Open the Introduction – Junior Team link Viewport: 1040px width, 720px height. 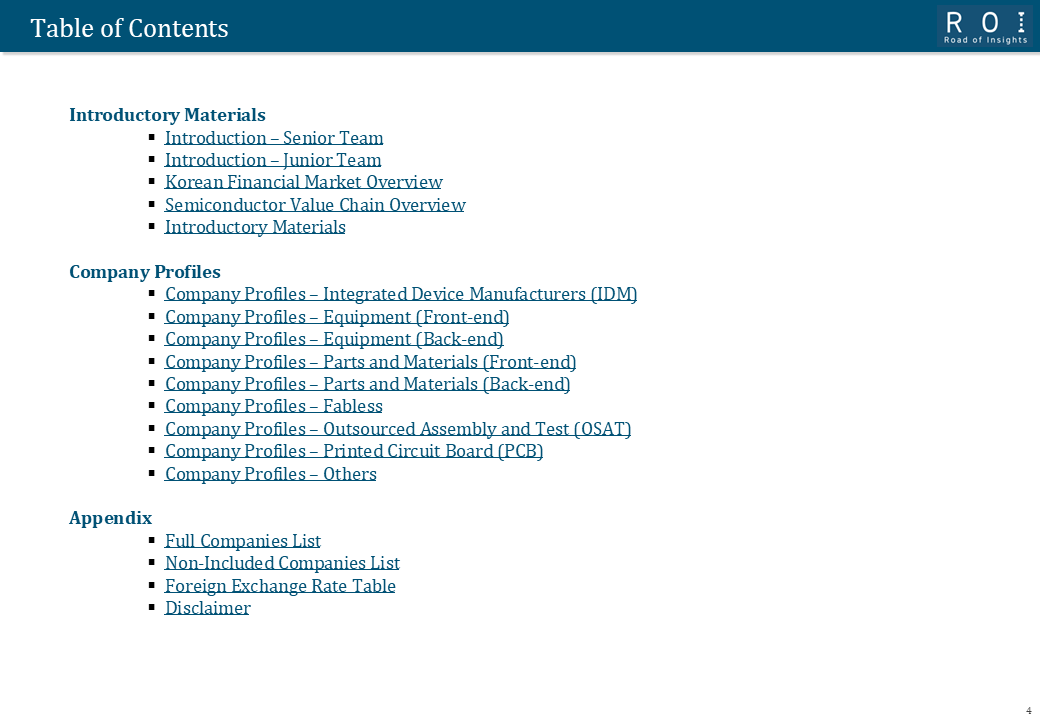point(273,160)
